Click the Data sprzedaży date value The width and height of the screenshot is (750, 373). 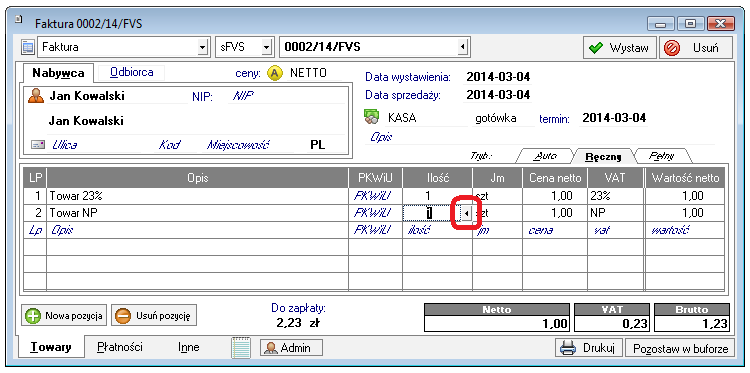(498, 95)
